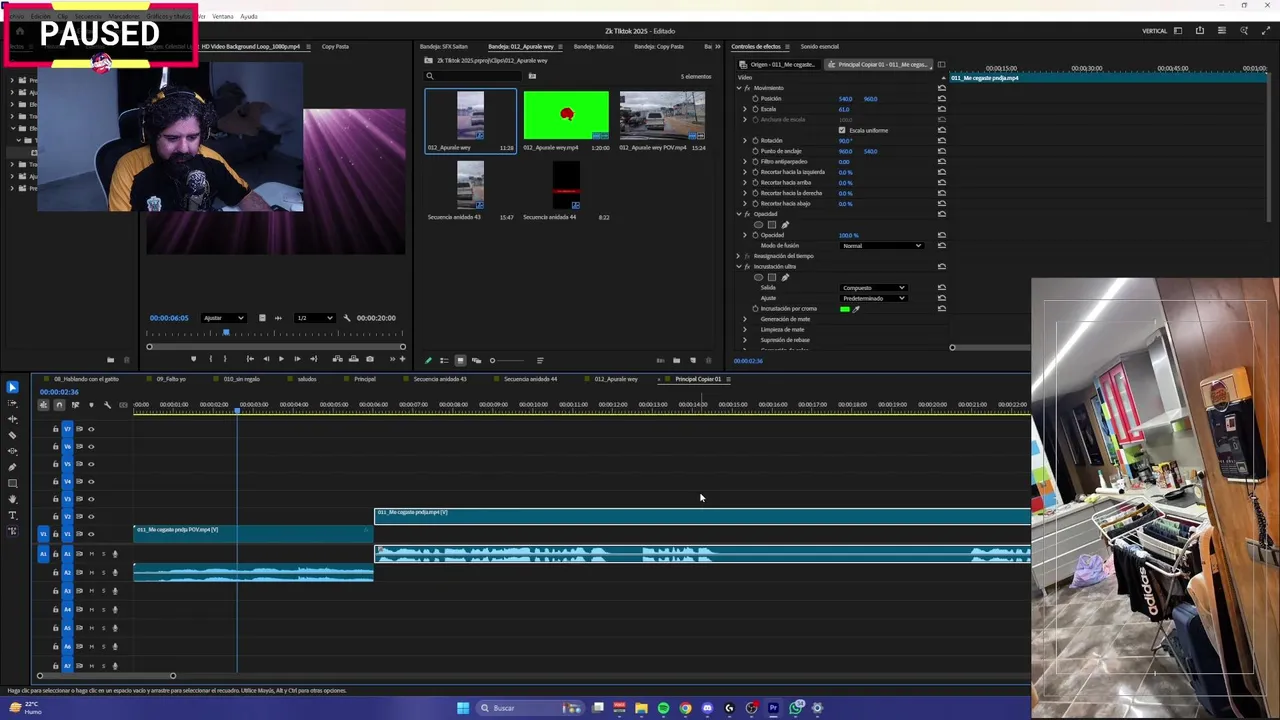Select the Hand tool
Viewport: 1280px width, 720px height.
point(12,499)
